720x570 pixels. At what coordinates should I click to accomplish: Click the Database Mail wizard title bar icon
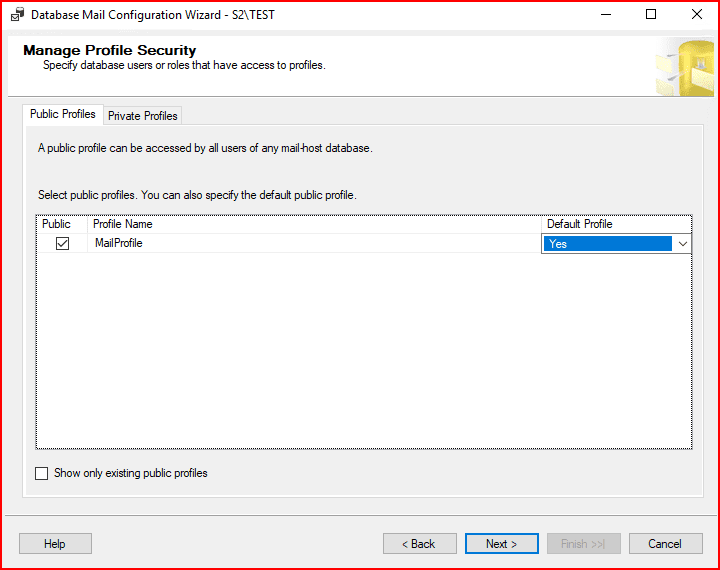[17, 14]
